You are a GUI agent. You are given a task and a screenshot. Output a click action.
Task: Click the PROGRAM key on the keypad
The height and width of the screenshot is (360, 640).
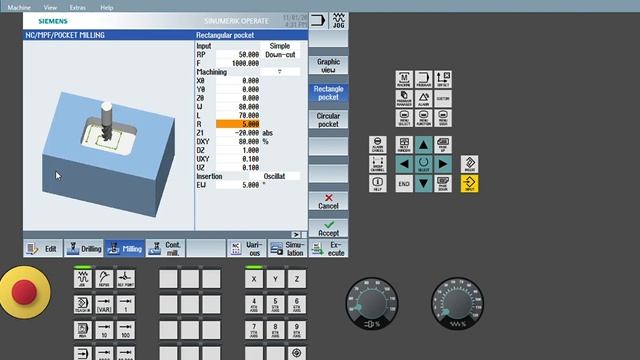pyautogui.click(x=423, y=79)
